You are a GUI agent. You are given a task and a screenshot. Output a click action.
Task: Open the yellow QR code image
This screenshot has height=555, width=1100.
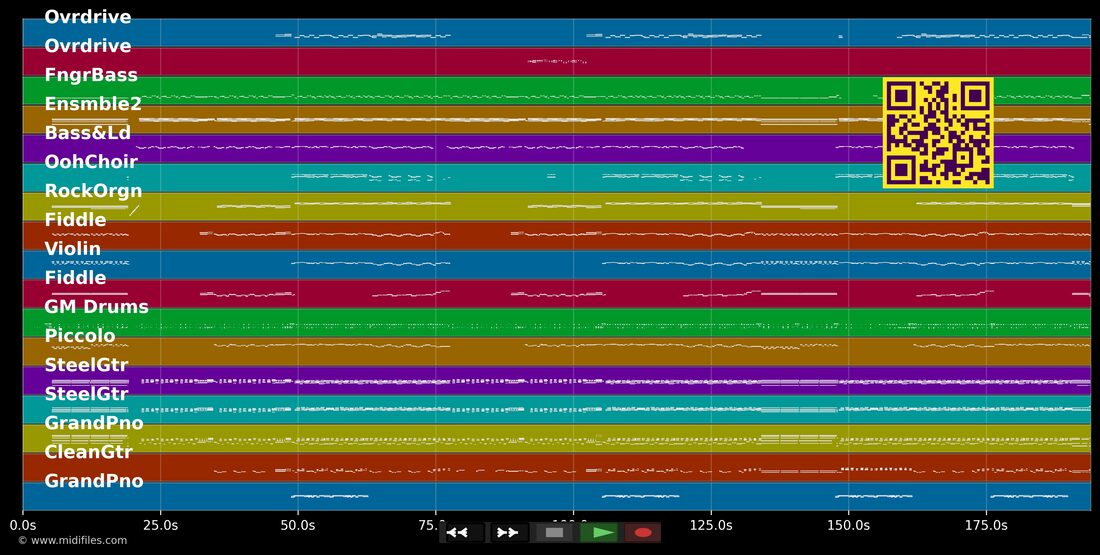click(938, 133)
